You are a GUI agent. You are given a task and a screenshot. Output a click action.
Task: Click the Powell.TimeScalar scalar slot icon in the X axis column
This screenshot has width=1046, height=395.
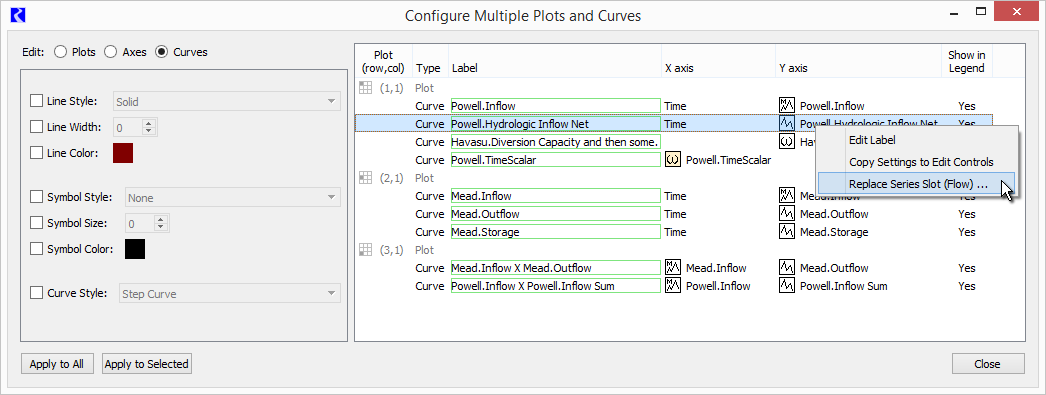tap(673, 159)
